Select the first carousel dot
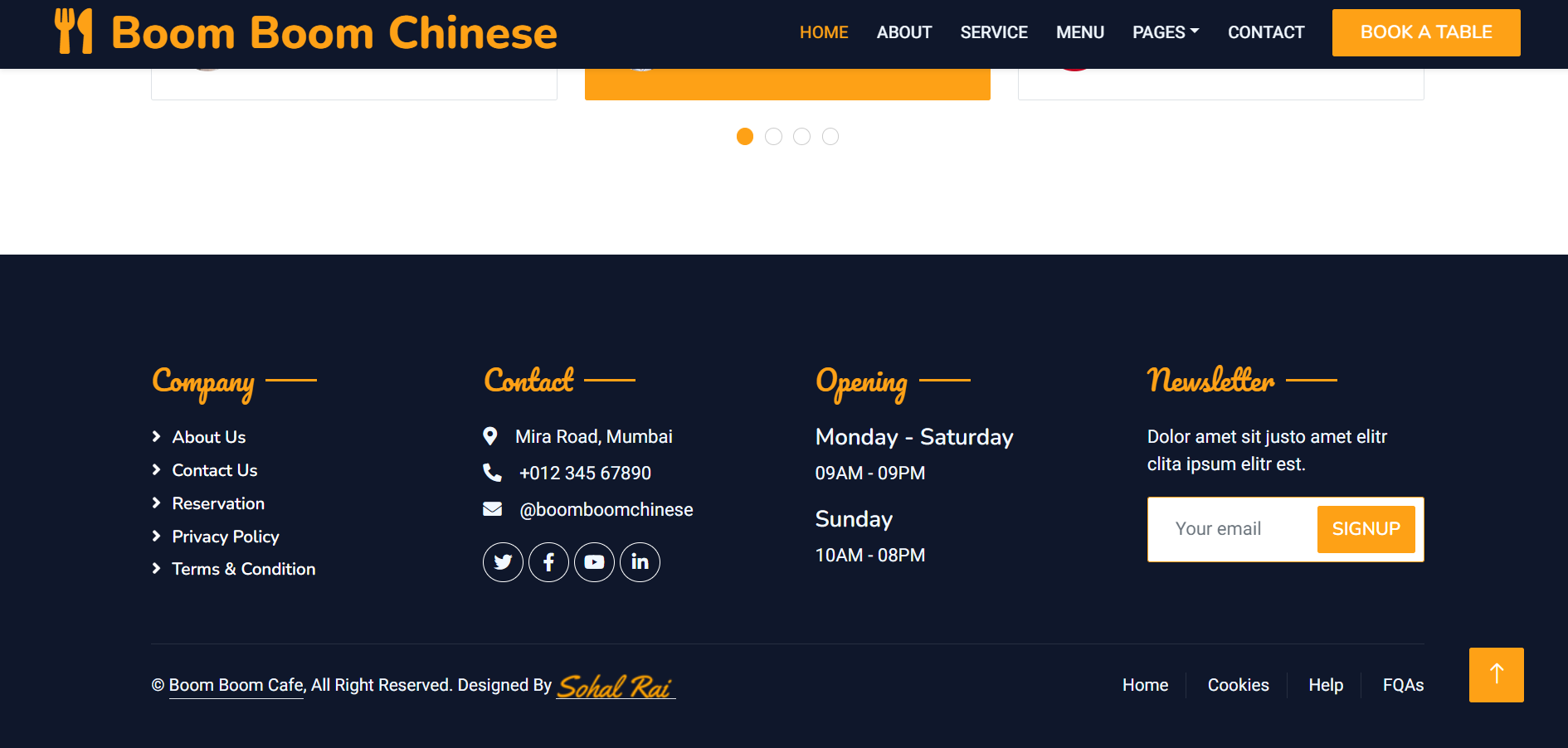1568x748 pixels. [745, 137]
